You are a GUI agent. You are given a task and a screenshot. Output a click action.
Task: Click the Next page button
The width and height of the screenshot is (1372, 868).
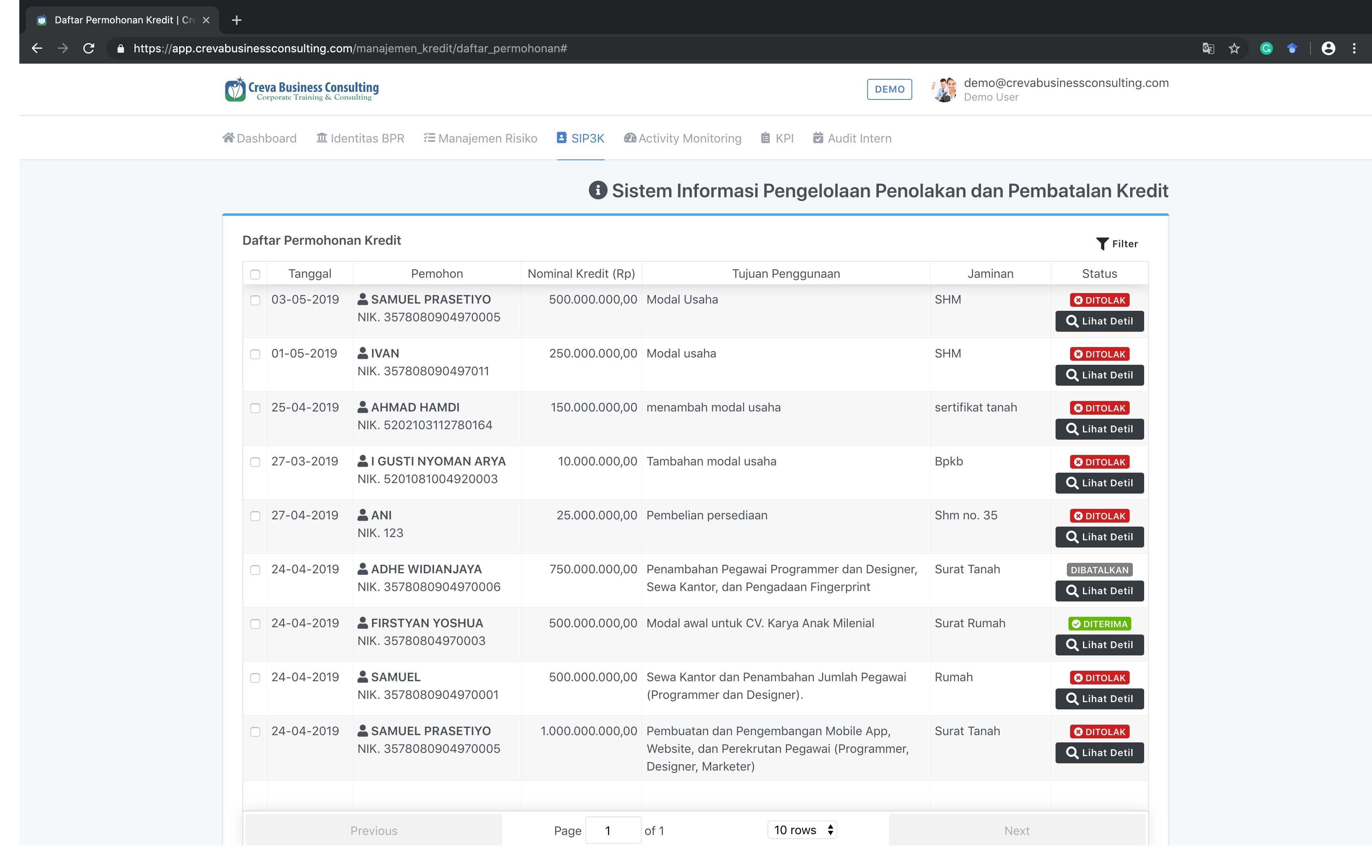1017,831
